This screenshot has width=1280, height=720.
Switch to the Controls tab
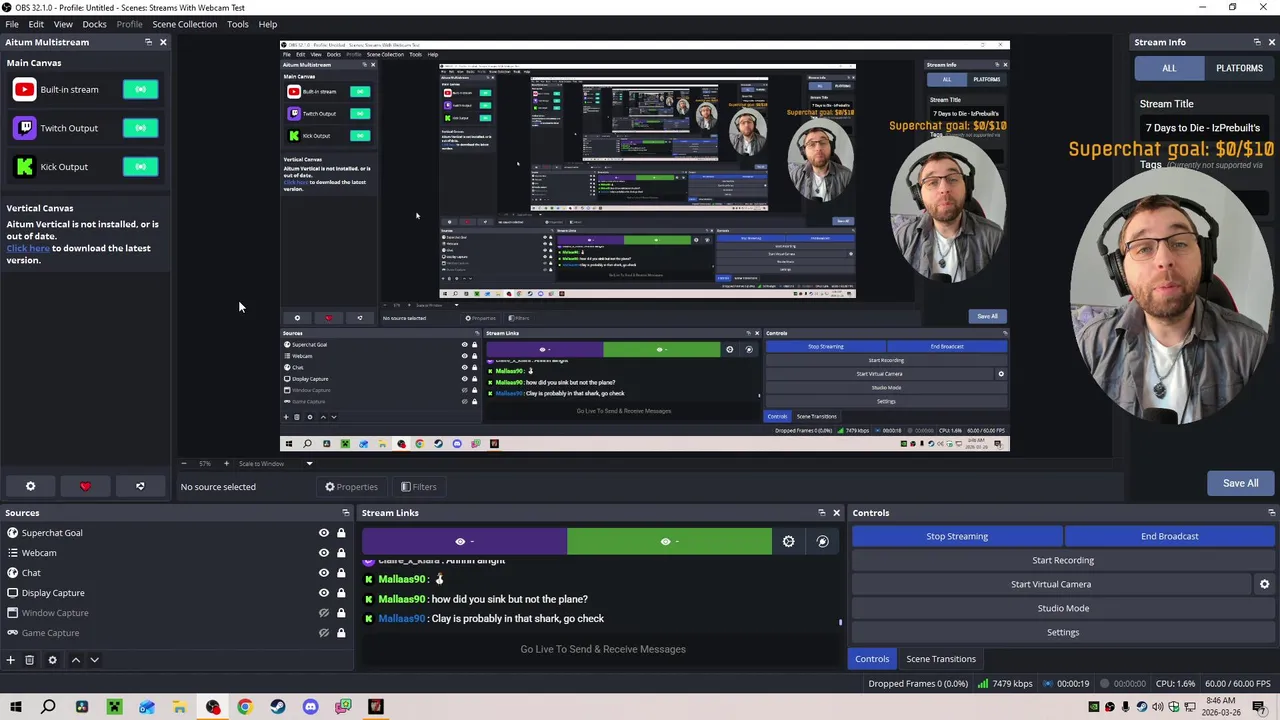[x=872, y=659]
